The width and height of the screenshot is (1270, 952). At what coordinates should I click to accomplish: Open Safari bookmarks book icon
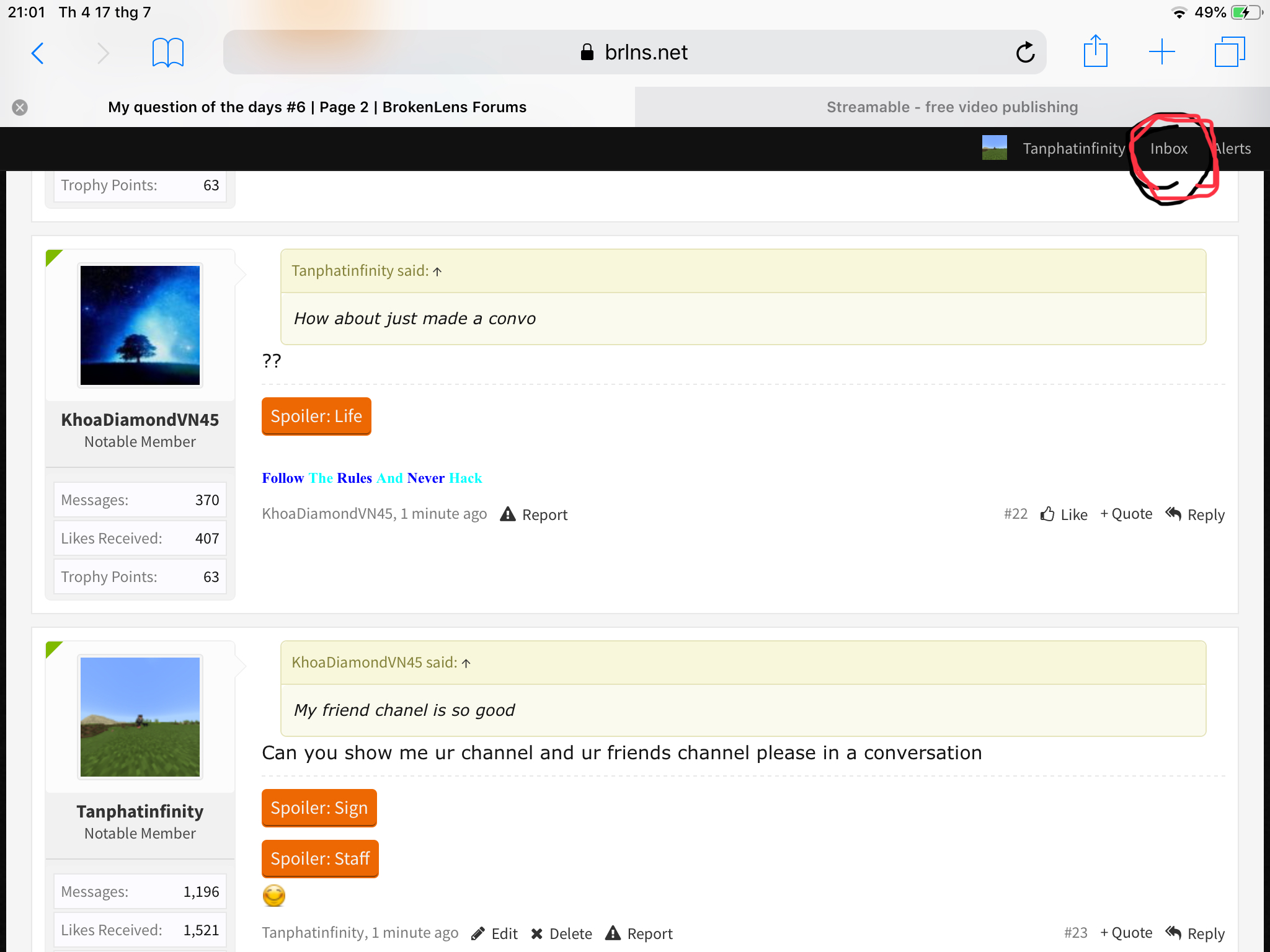167,53
